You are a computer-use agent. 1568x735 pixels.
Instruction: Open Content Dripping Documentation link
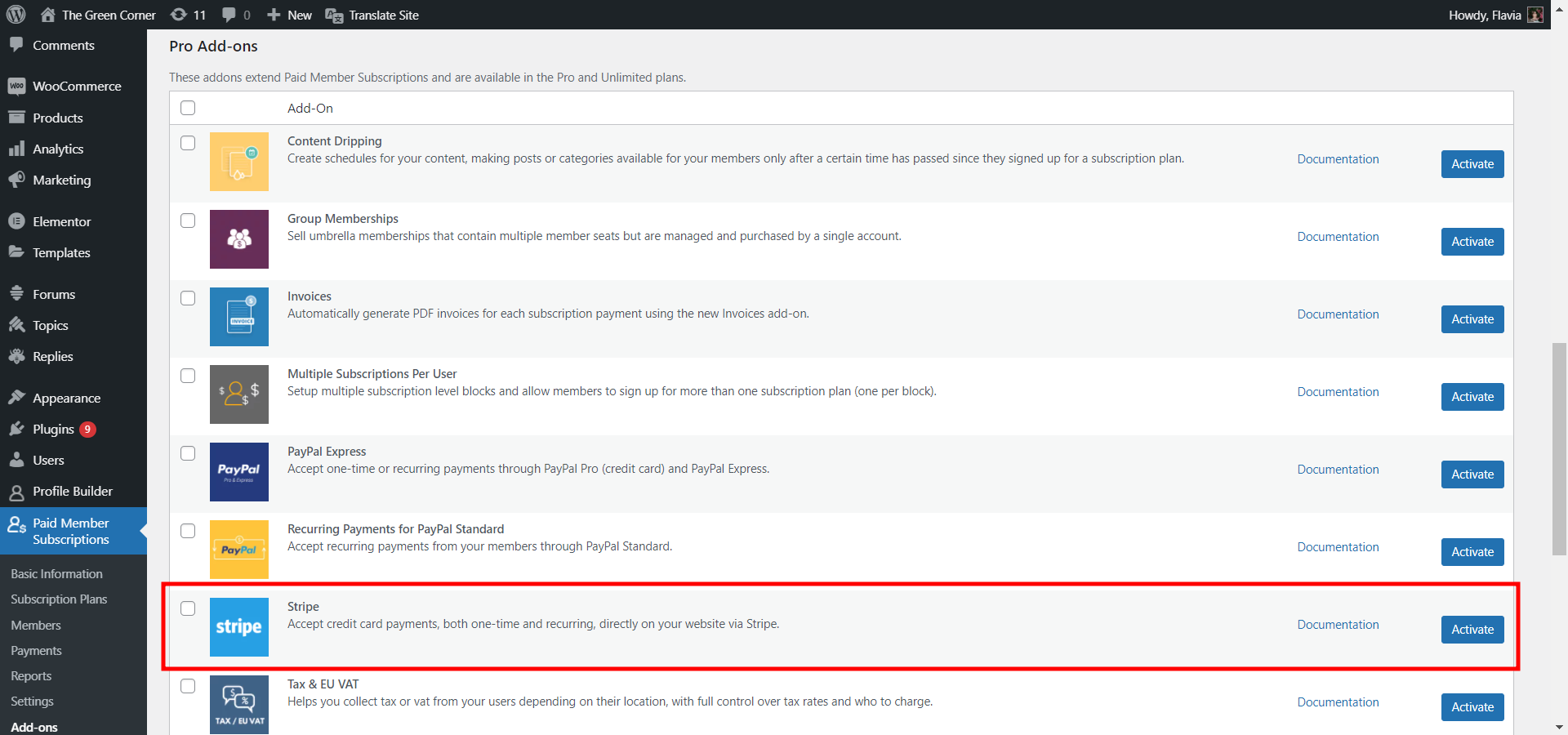coord(1338,159)
